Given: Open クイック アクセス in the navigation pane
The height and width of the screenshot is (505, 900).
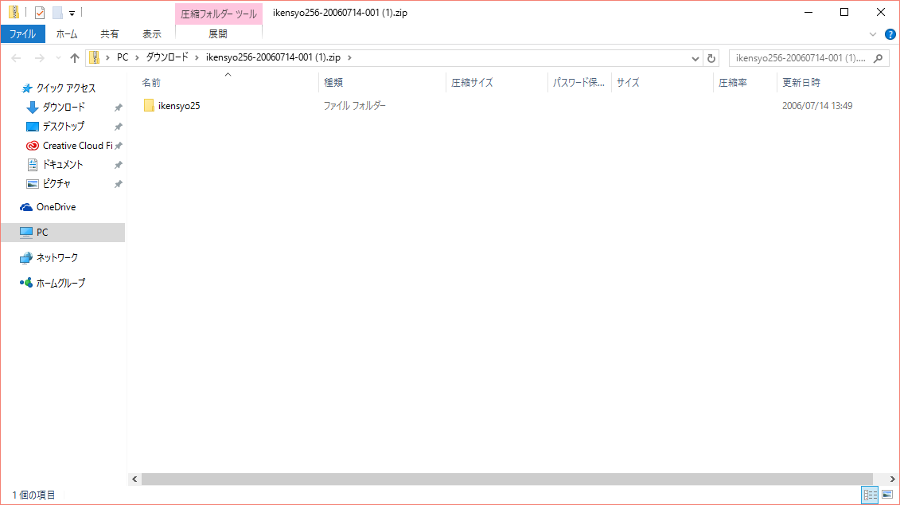Looking at the screenshot, I should pyautogui.click(x=65, y=88).
